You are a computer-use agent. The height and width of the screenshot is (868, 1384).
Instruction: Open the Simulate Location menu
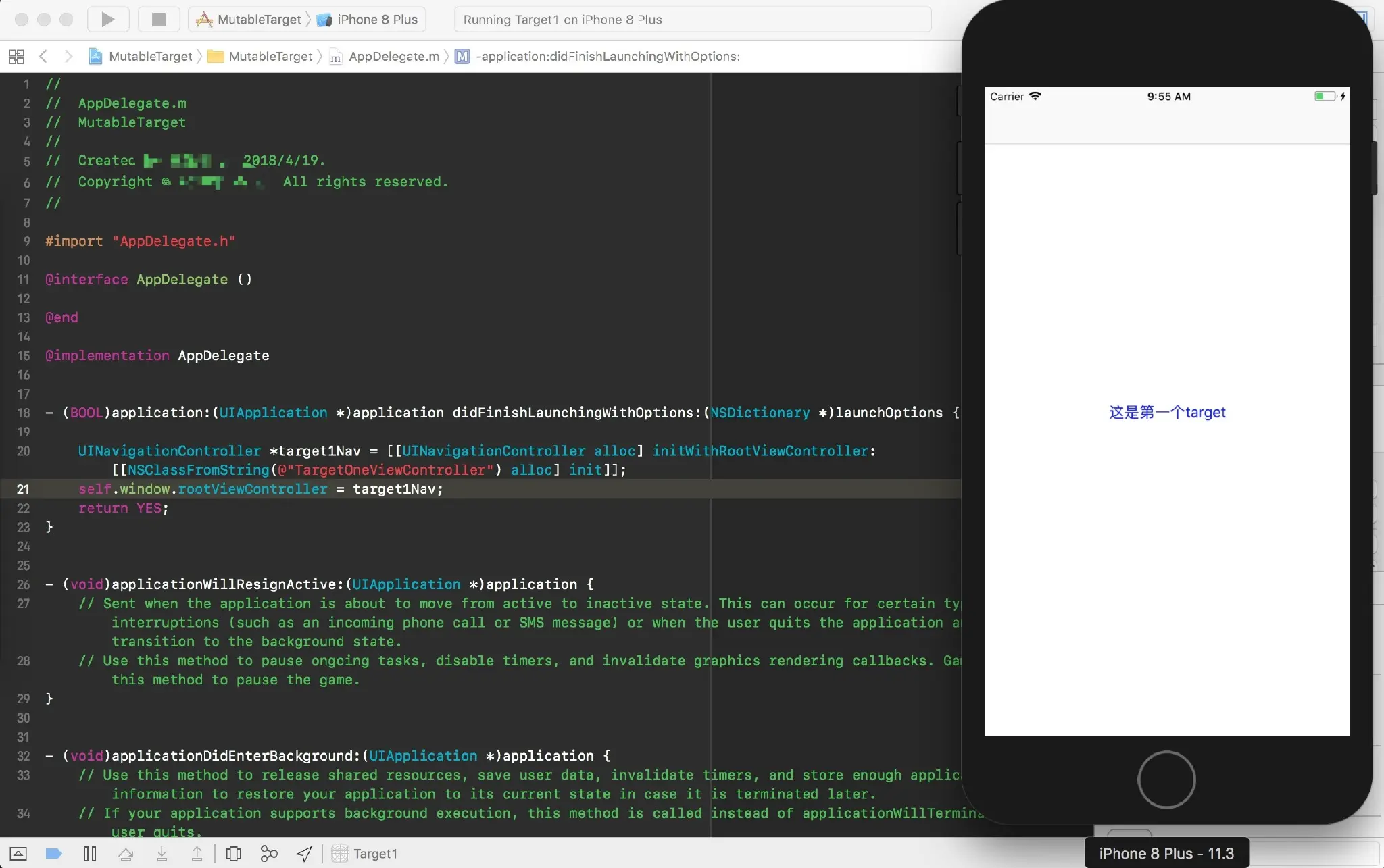[x=304, y=854]
